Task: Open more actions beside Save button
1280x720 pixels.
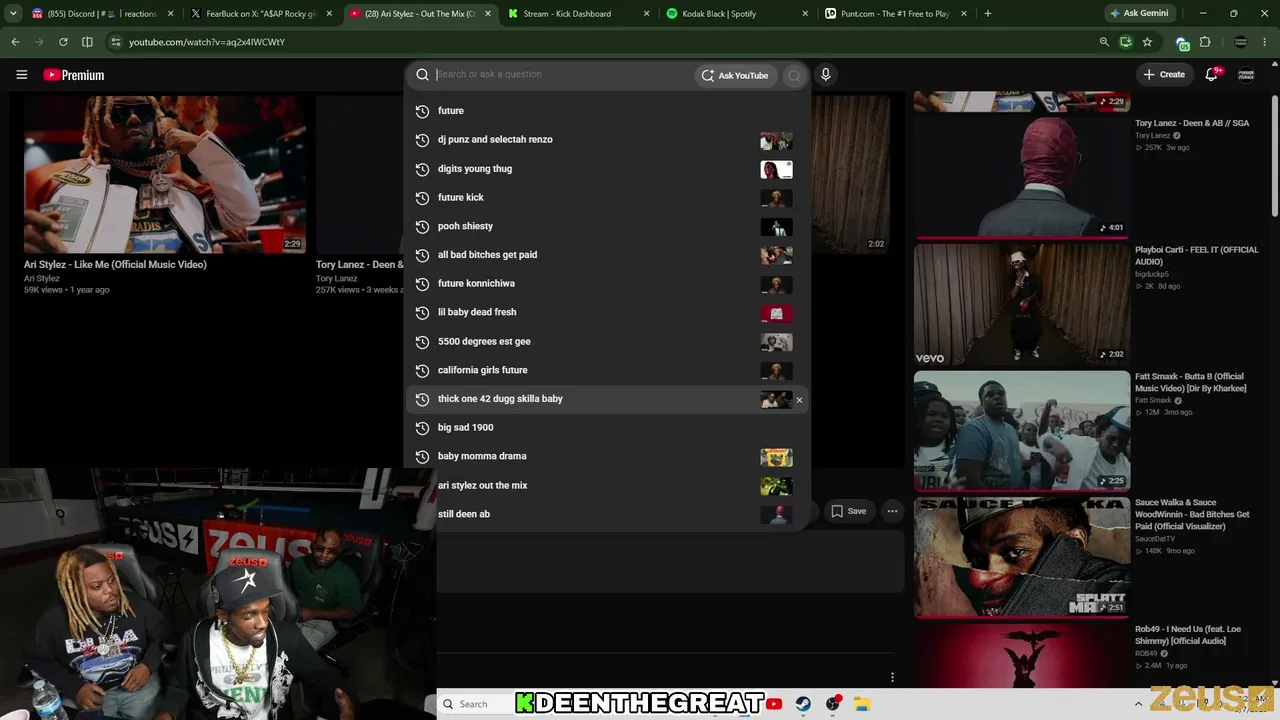Action: point(892,511)
